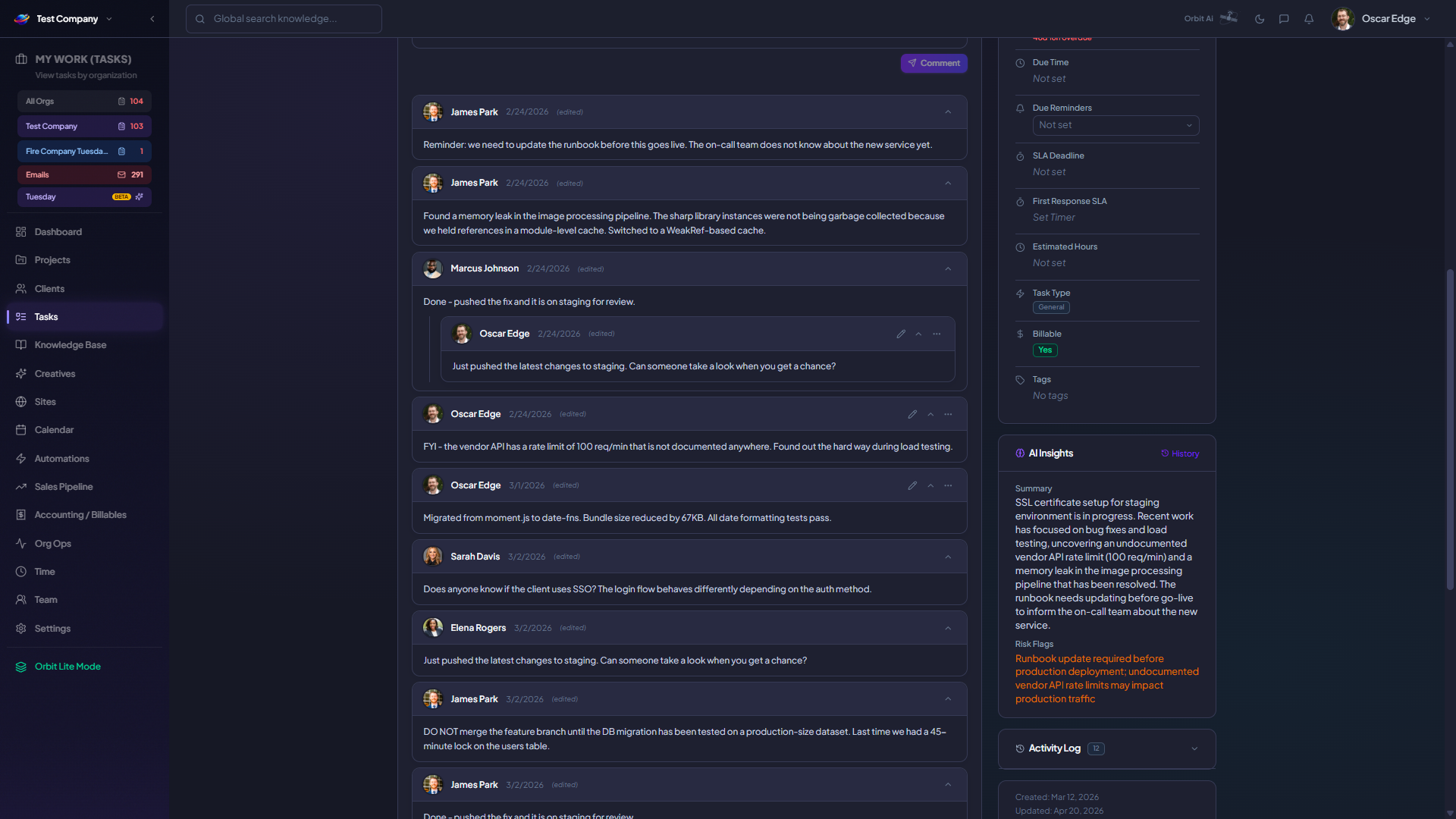Open Settings from sidebar

(84, 629)
